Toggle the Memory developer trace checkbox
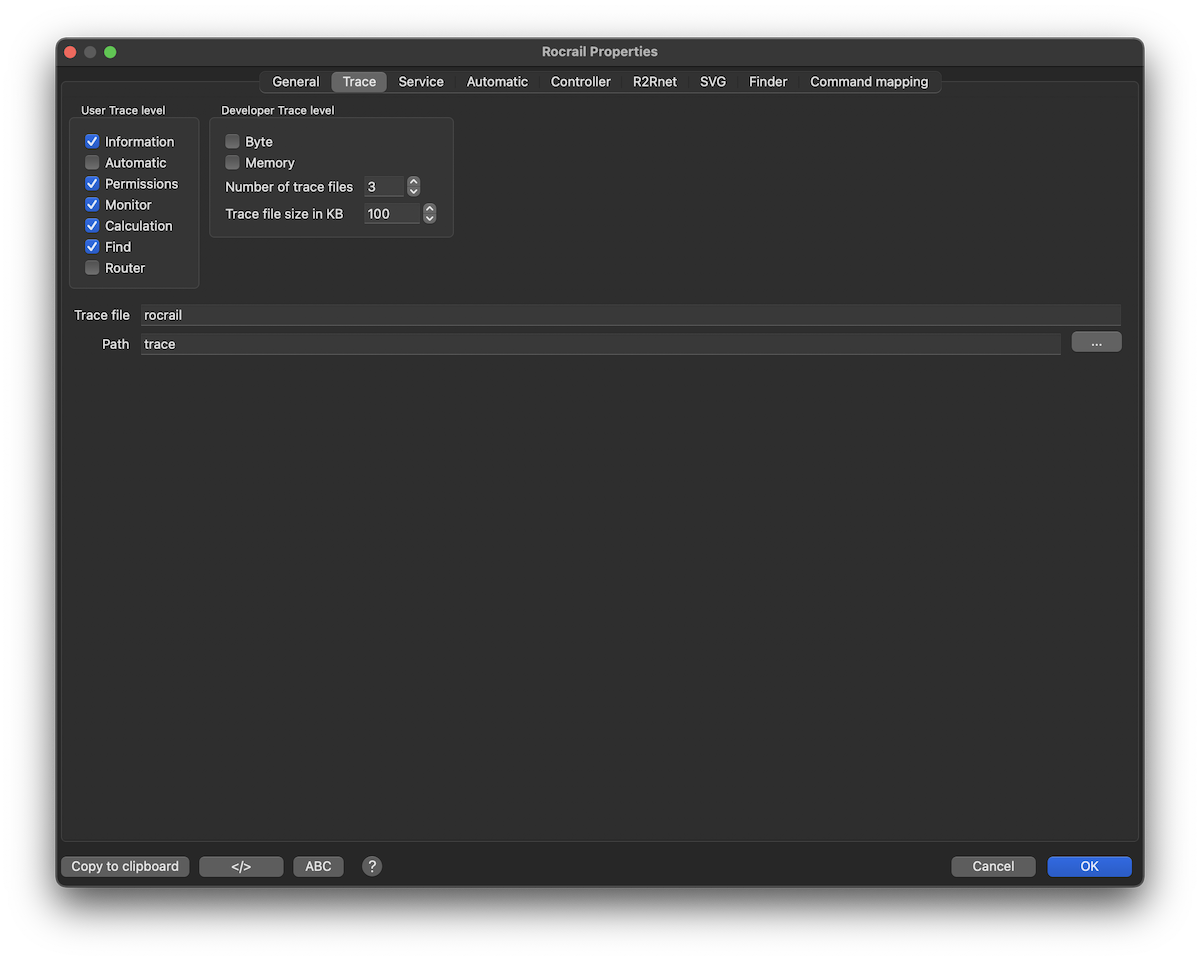The height and width of the screenshot is (961, 1200). (232, 163)
